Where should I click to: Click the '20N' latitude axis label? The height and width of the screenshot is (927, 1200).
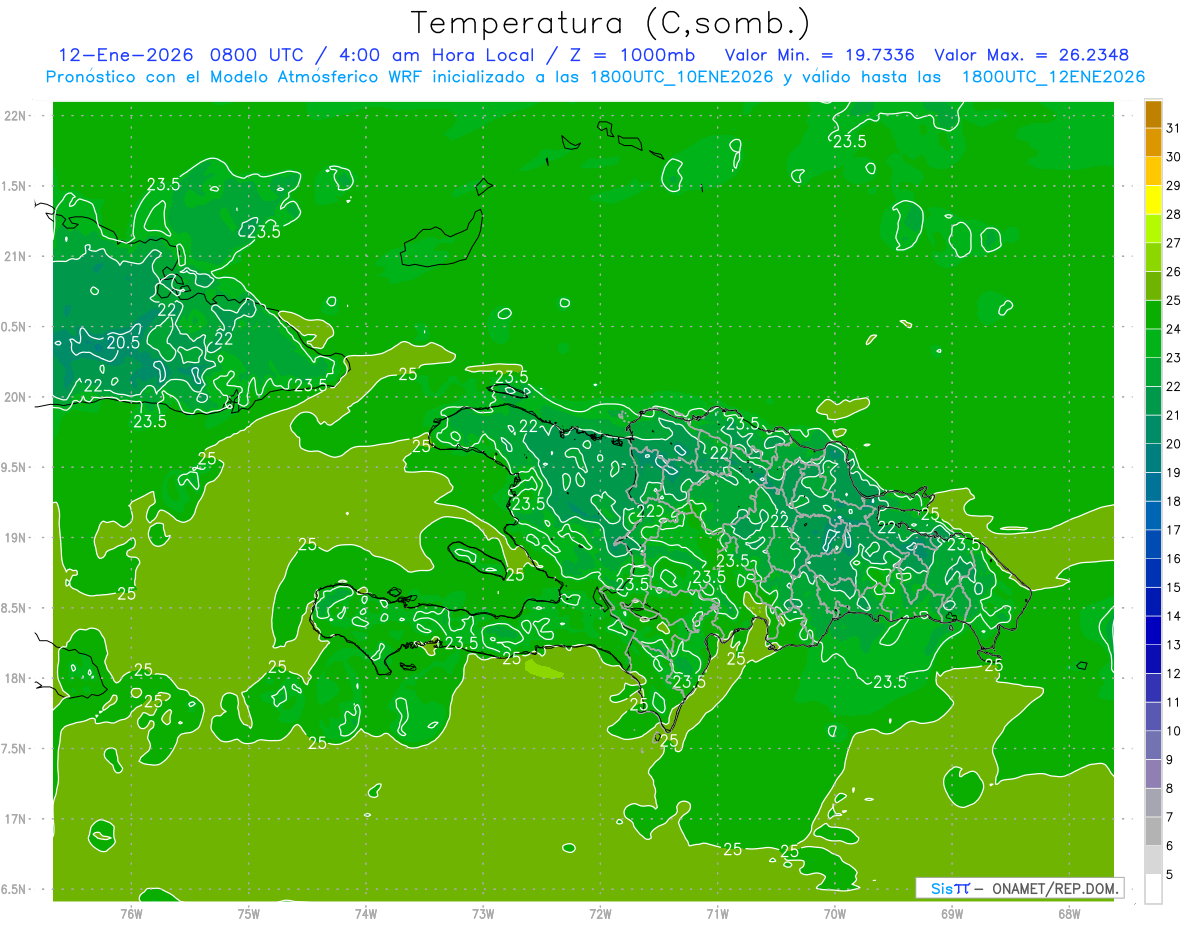click(x=16, y=397)
